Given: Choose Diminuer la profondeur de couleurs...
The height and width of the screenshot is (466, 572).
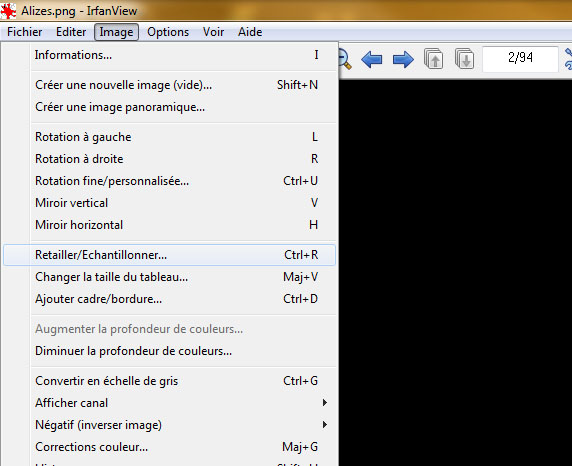Looking at the screenshot, I should (169, 351).
